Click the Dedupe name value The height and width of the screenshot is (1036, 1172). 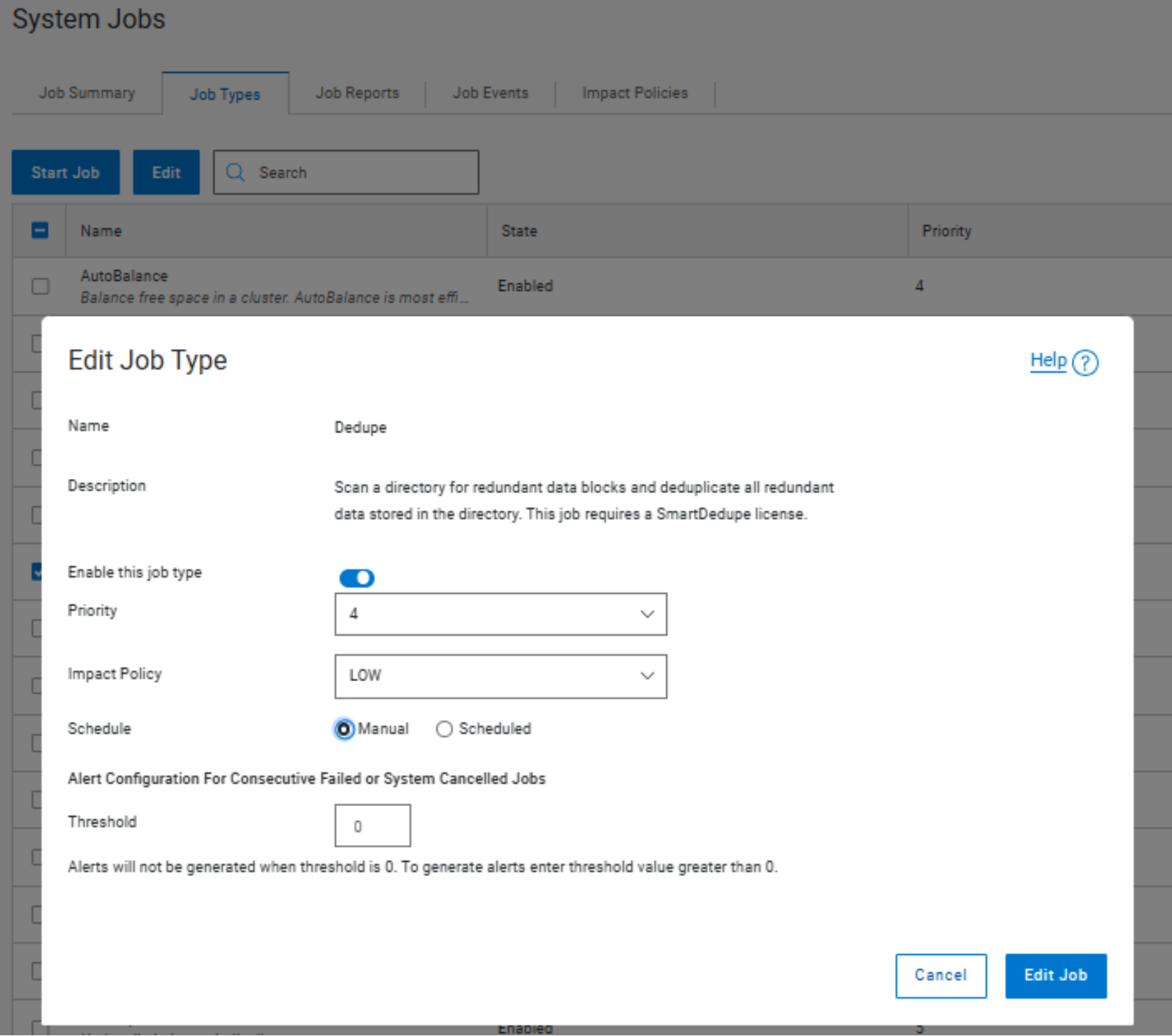[360, 427]
